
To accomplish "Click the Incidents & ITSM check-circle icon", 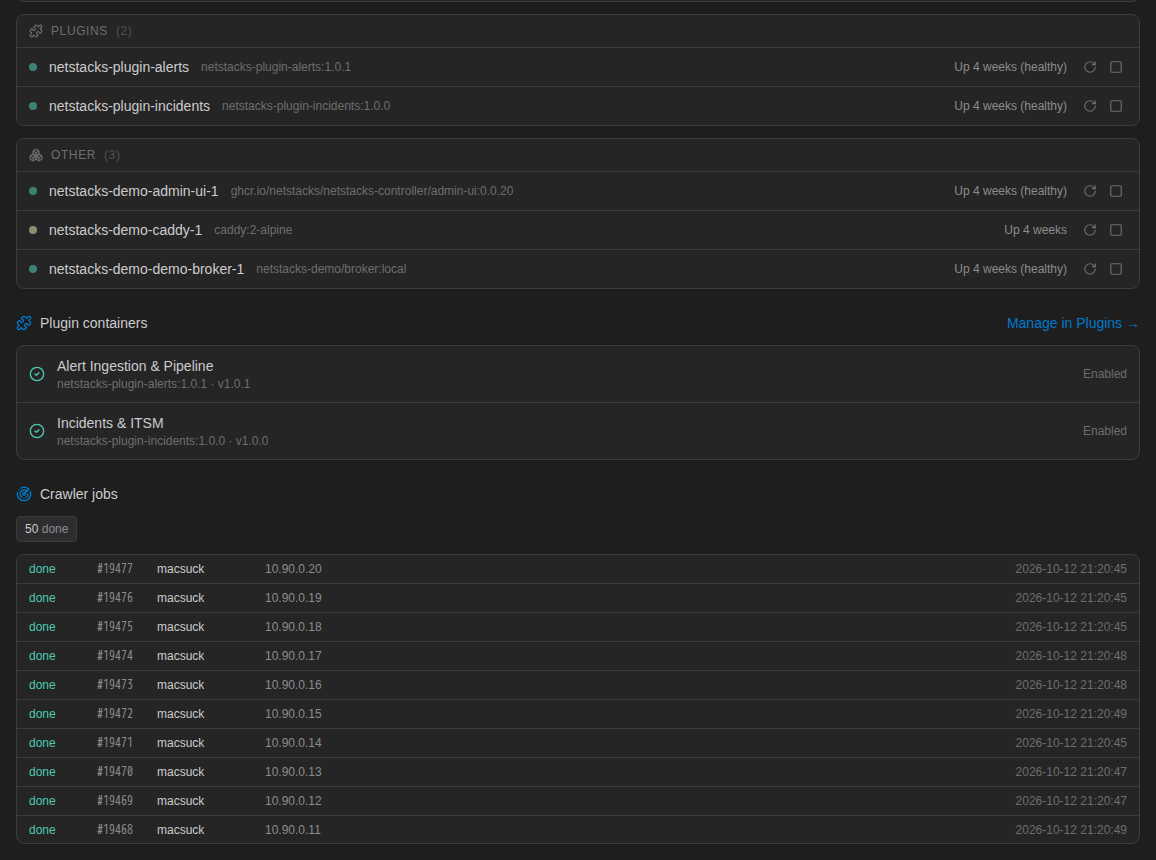I will tap(37, 431).
